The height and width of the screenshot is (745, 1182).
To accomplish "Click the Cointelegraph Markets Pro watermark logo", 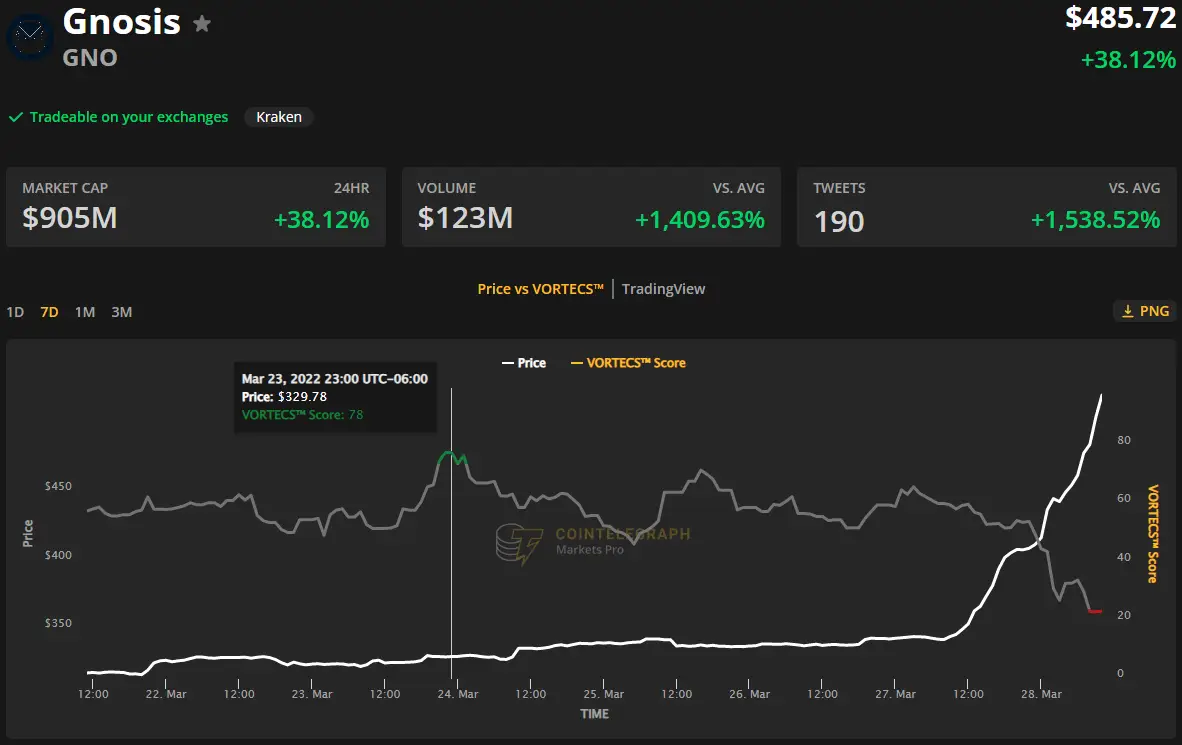I will 519,544.
